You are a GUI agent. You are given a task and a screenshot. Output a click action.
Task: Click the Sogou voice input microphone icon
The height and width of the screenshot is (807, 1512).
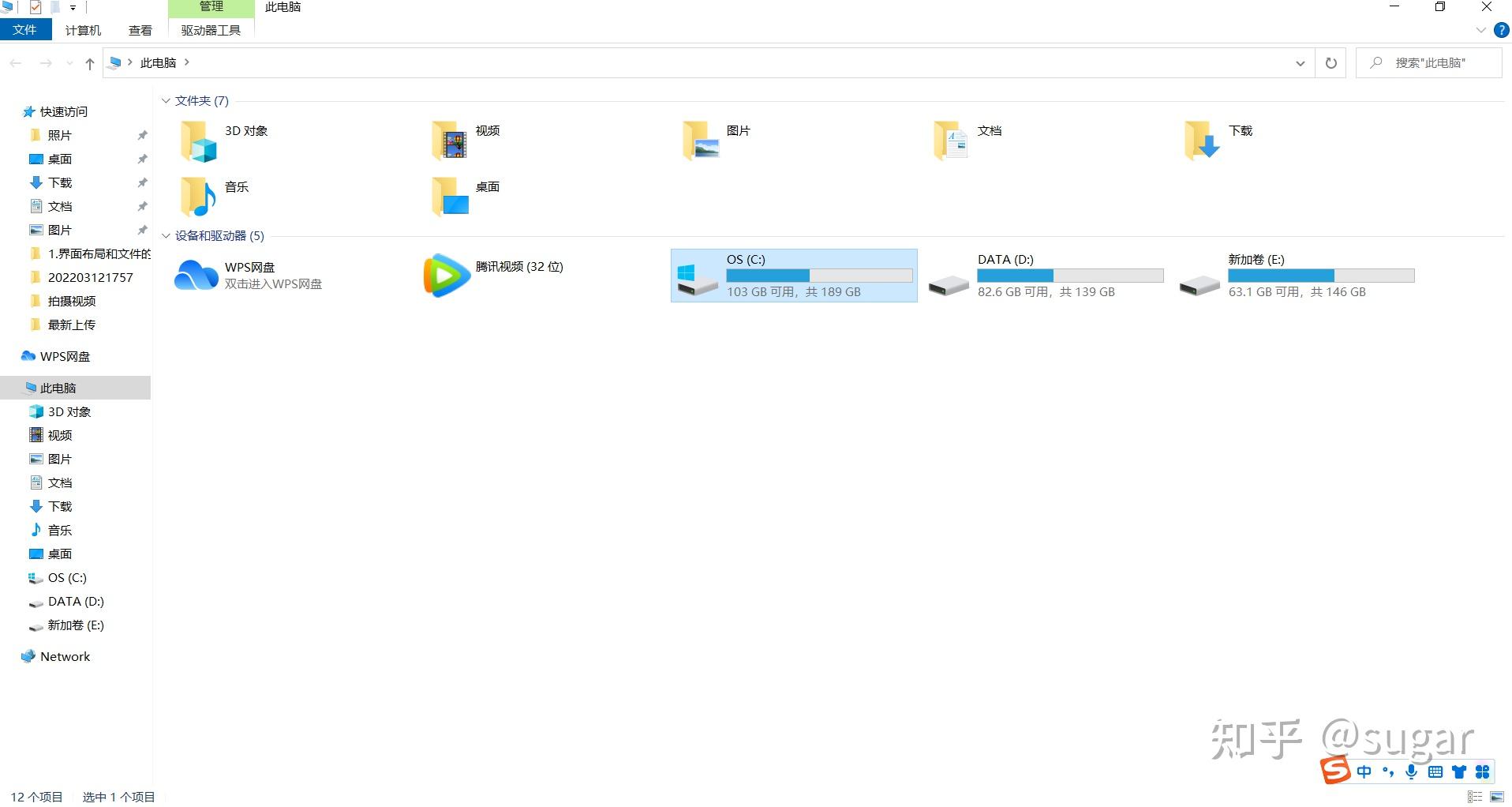pyautogui.click(x=1411, y=771)
